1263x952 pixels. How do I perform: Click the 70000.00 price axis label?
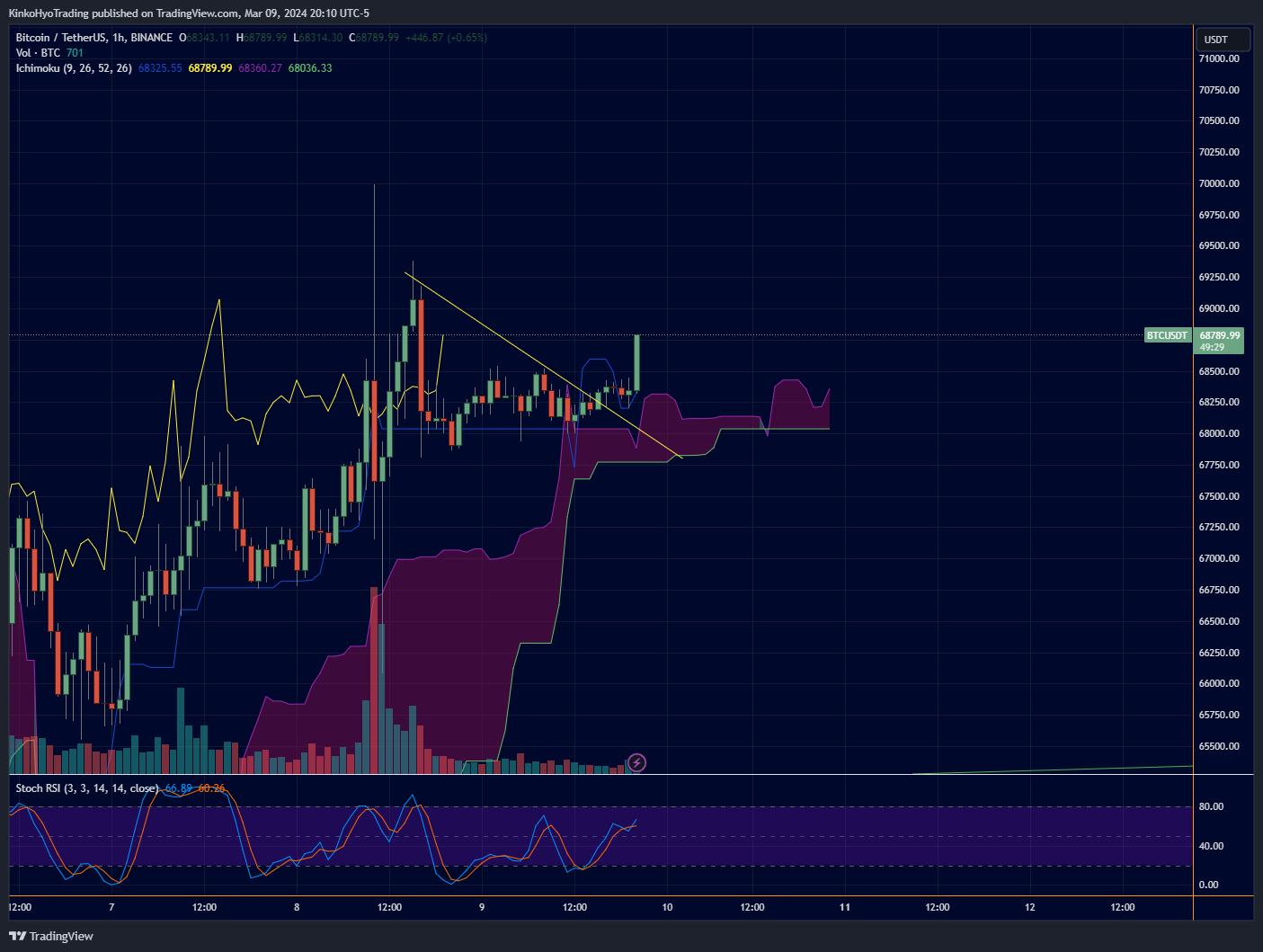click(x=1219, y=183)
